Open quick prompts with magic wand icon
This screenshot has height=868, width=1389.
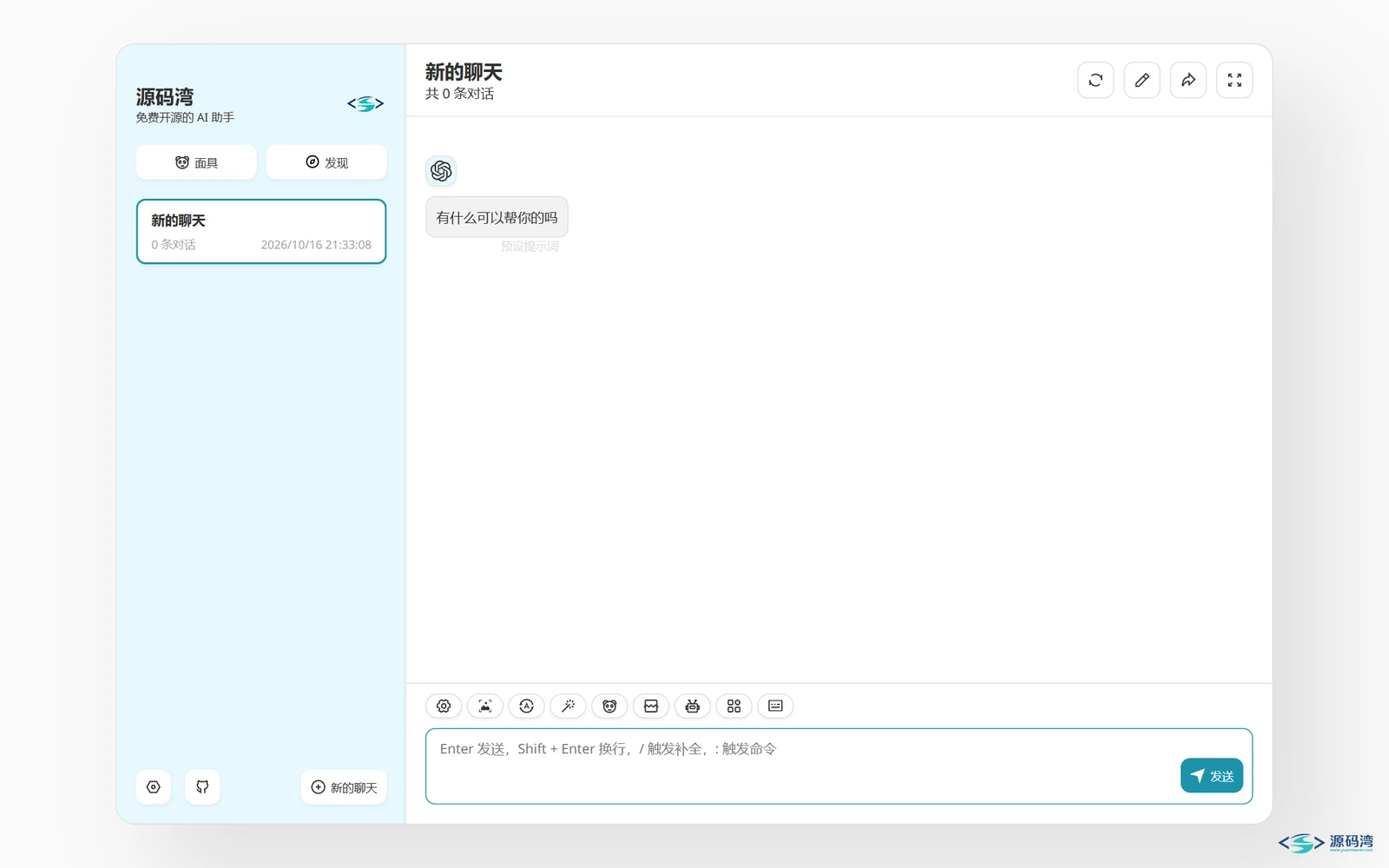569,706
